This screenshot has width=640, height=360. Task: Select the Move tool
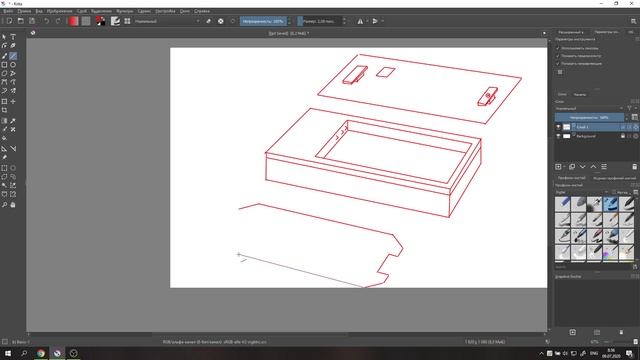(x=13, y=101)
